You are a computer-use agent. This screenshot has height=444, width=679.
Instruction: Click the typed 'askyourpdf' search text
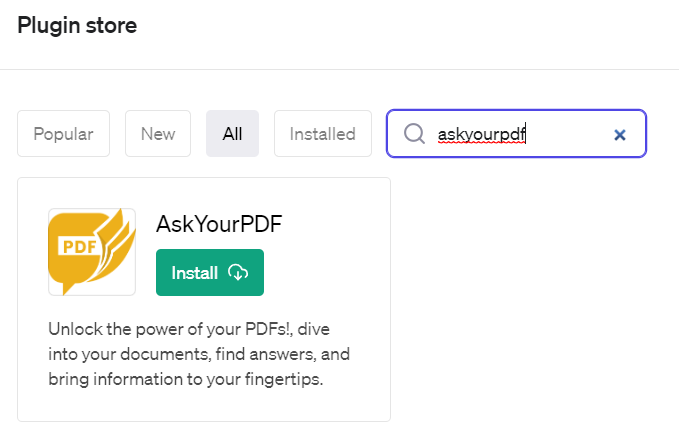[x=482, y=134]
